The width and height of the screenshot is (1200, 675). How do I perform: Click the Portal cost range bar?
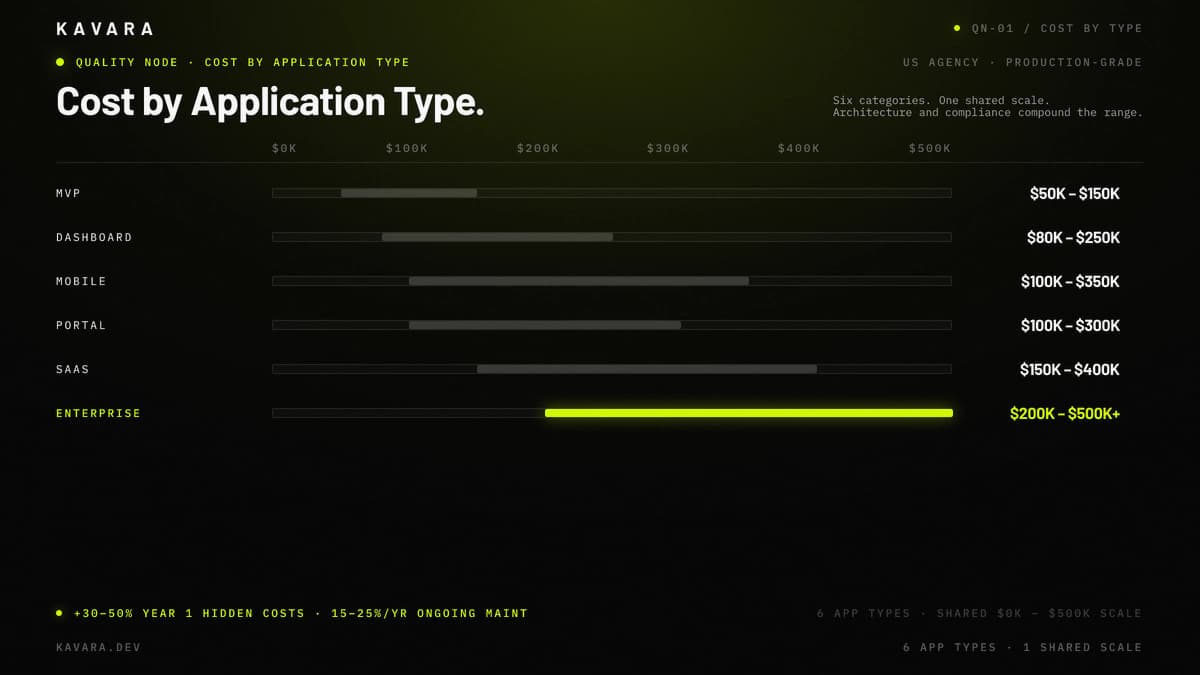[x=545, y=325]
